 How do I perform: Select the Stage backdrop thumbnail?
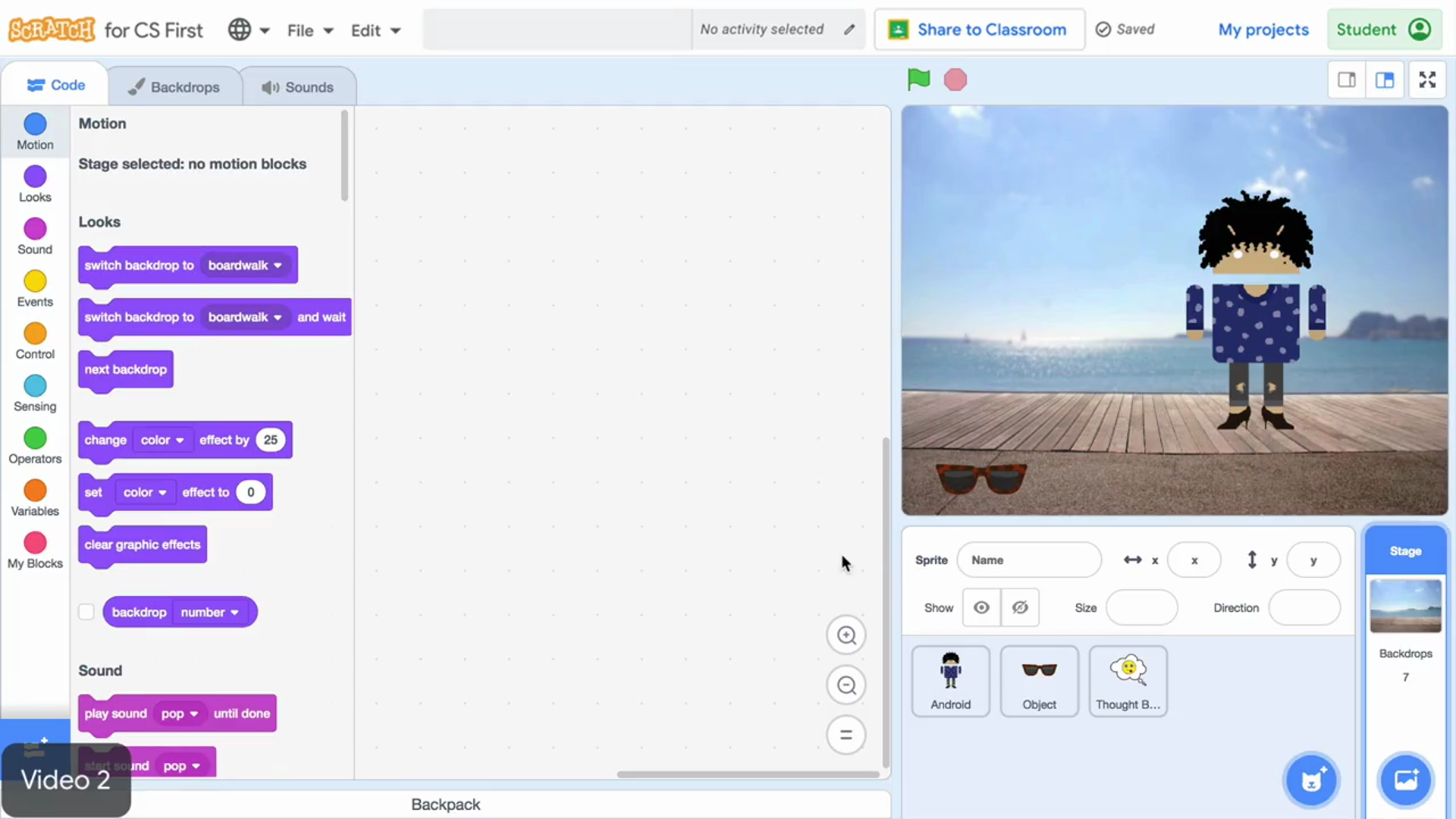coord(1405,605)
